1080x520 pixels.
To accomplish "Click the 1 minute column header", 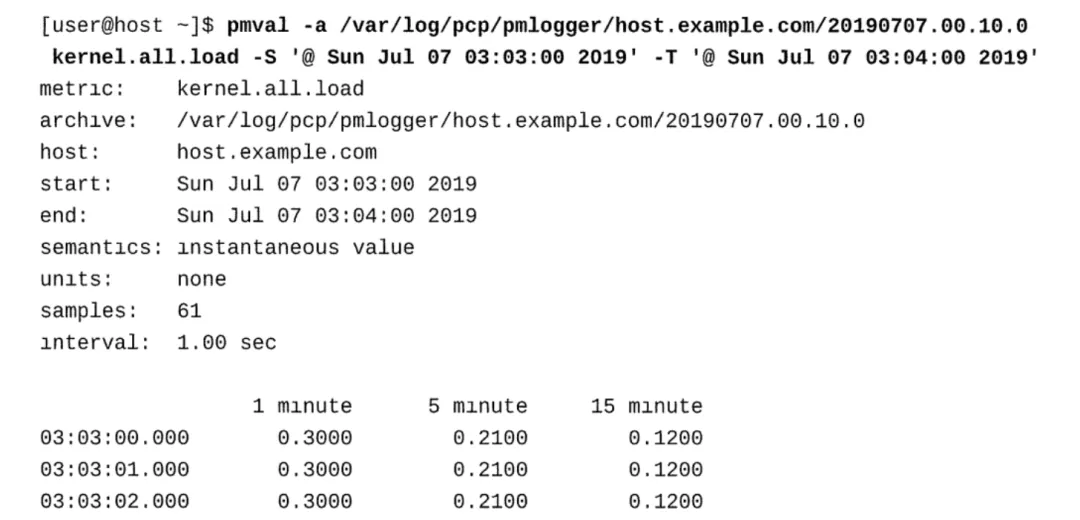I will click(x=302, y=406).
